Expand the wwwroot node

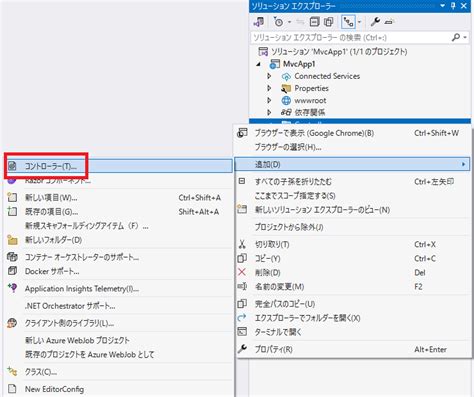[269, 100]
